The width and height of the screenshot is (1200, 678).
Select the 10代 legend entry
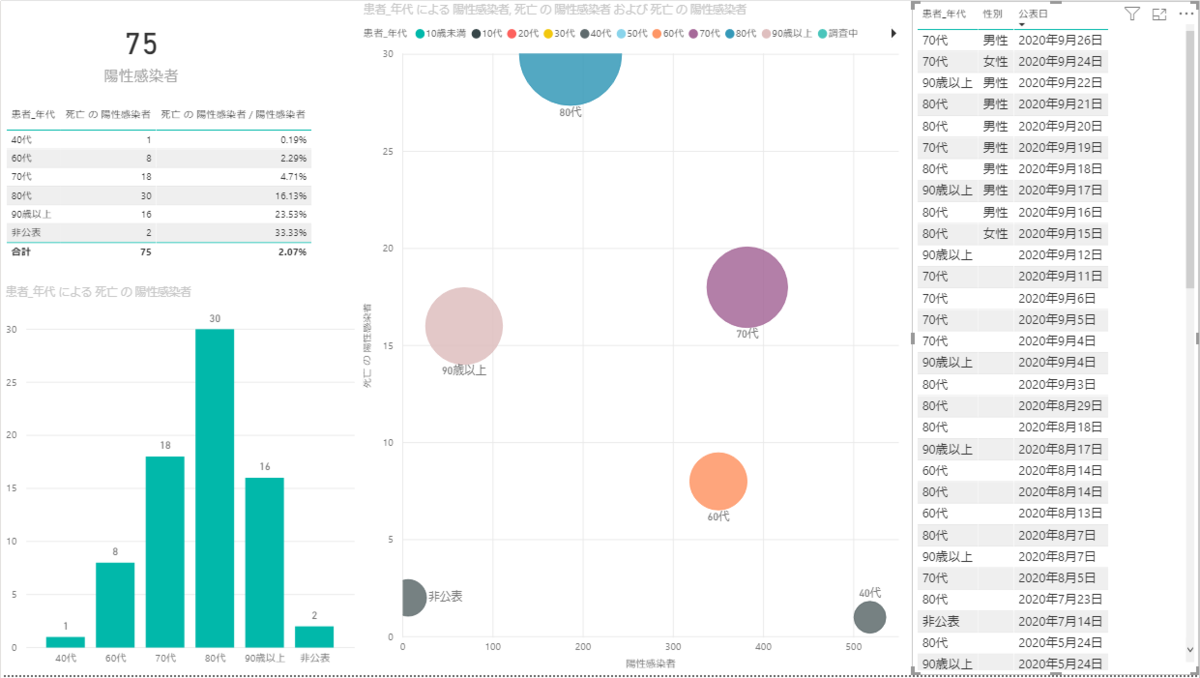point(487,33)
